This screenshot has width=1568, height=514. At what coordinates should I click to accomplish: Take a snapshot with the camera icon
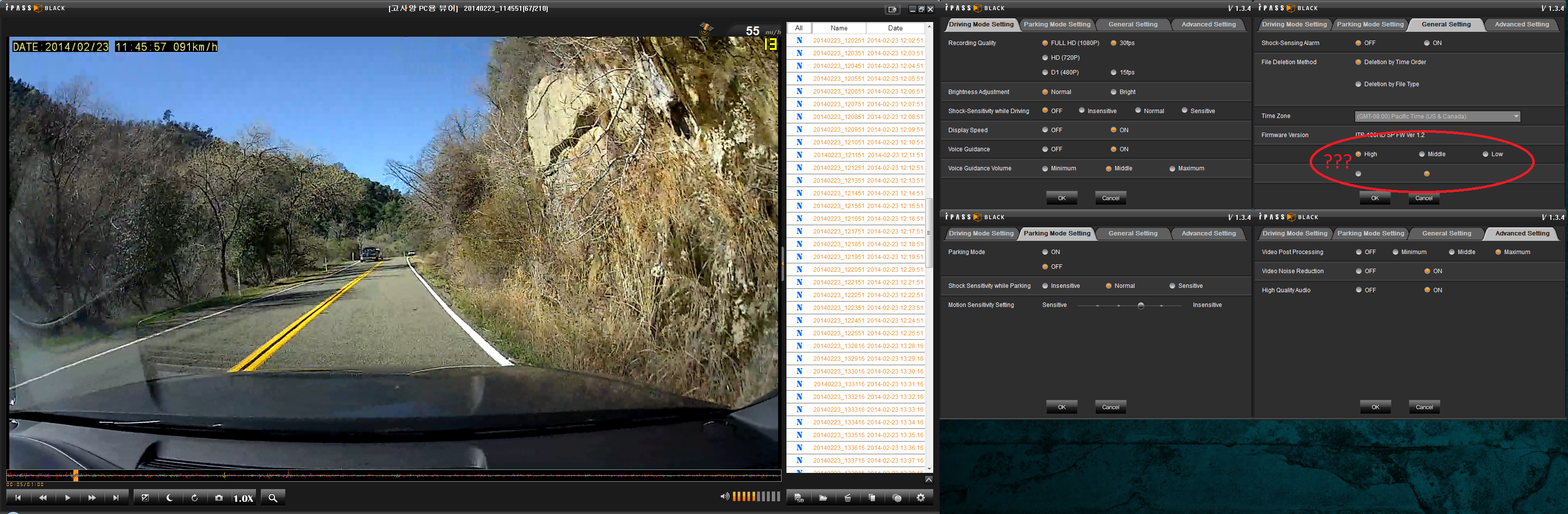coord(219,497)
